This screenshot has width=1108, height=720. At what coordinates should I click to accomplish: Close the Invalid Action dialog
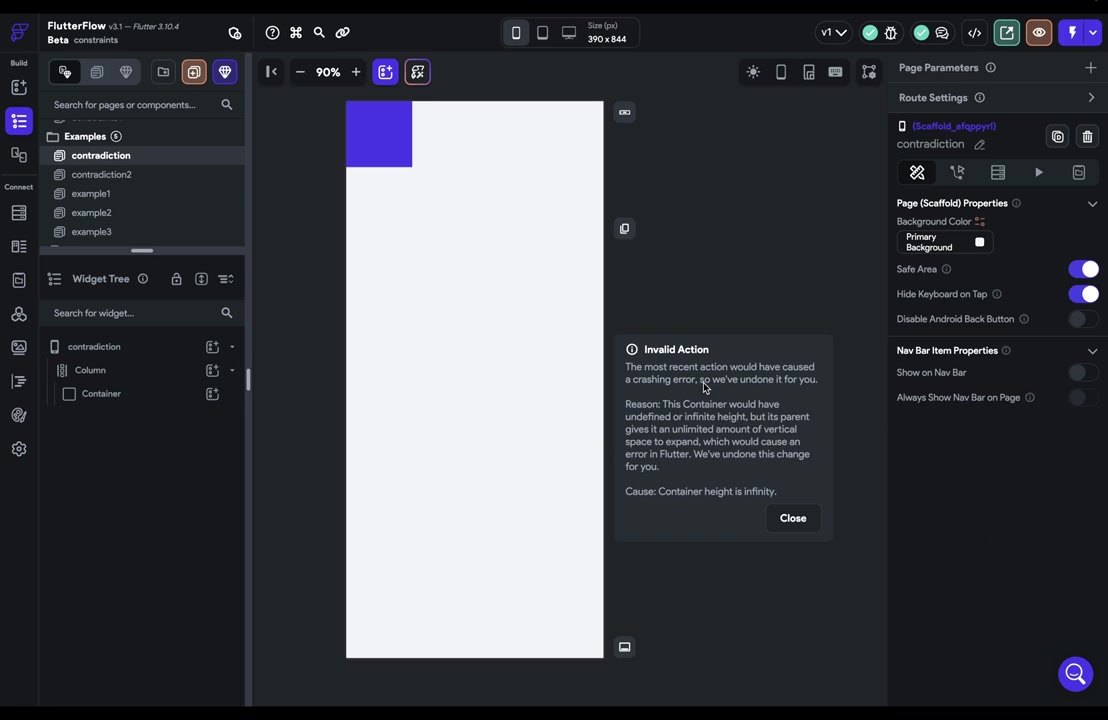point(793,519)
